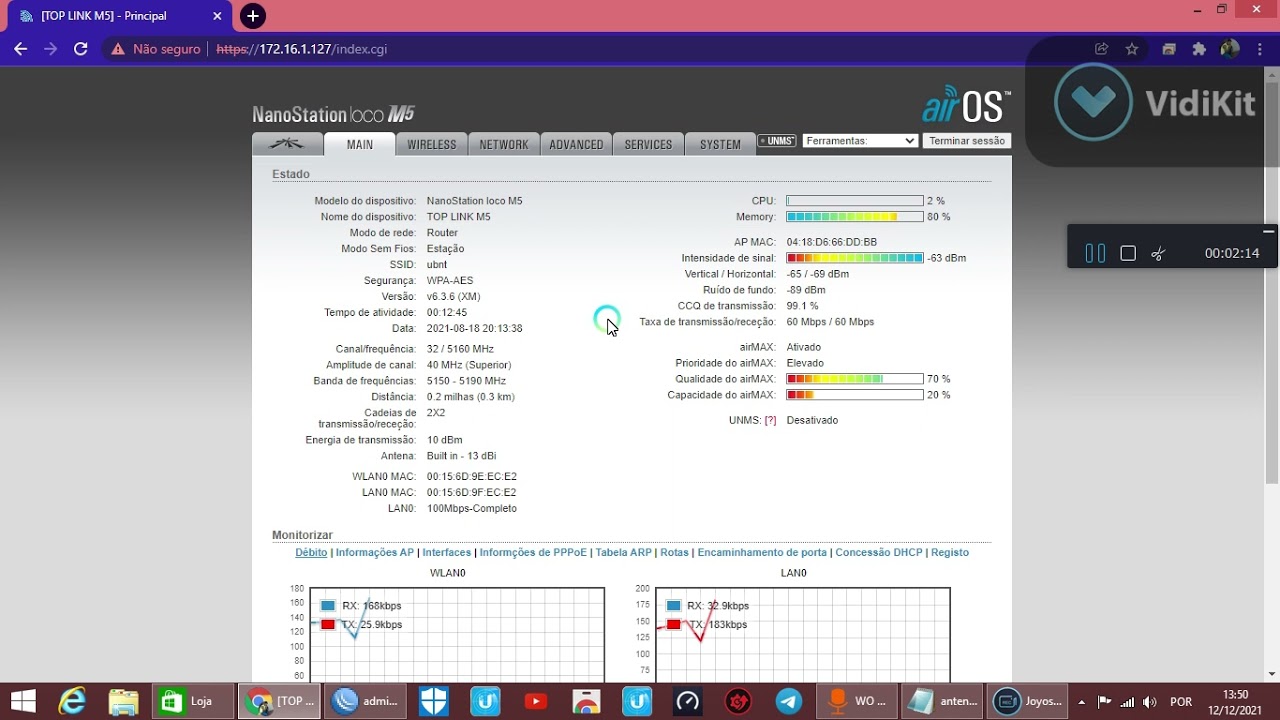
Task: Click the Qualidade do airMAX bar
Action: [855, 379]
